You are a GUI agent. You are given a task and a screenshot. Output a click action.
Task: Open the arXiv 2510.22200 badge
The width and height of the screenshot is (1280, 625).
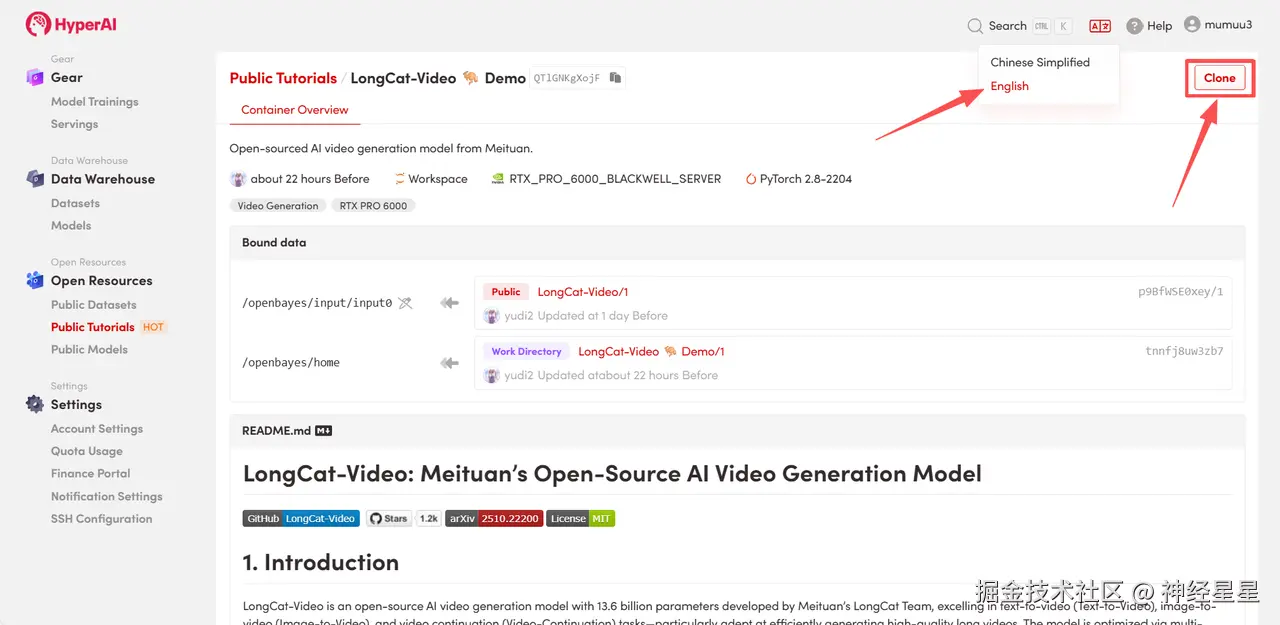coord(494,519)
